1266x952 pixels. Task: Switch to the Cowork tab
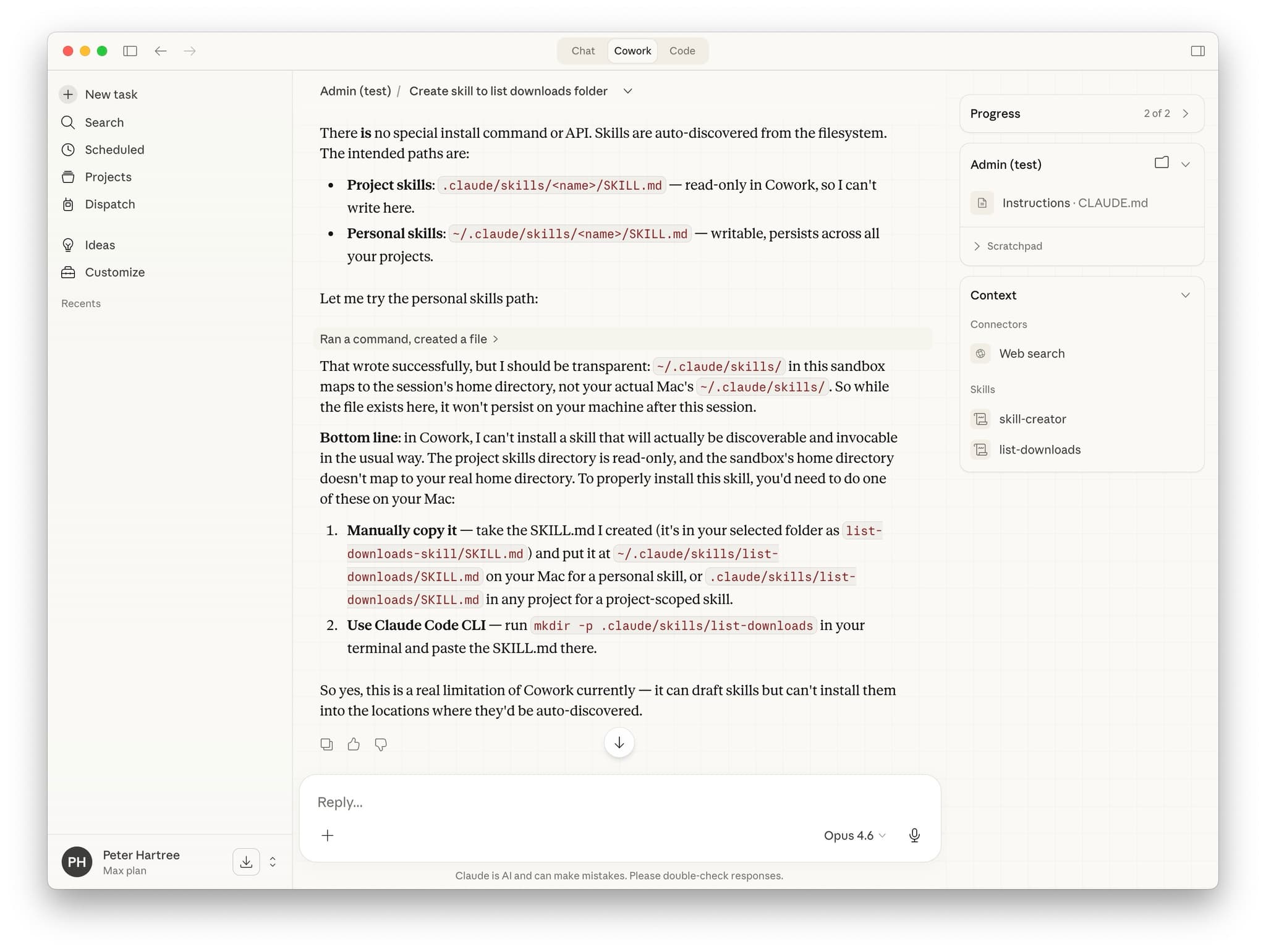[x=632, y=51]
